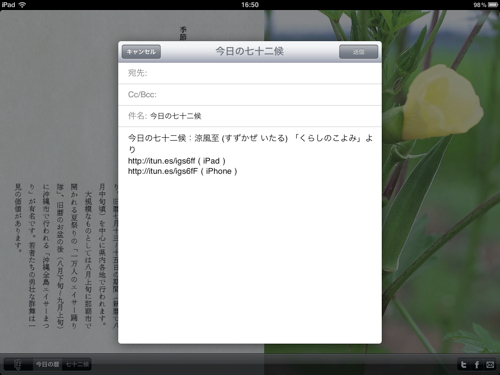Open the iPhone iTunes link http://itun.es/igs6fF
The image size is (500, 375).
[x=163, y=171]
